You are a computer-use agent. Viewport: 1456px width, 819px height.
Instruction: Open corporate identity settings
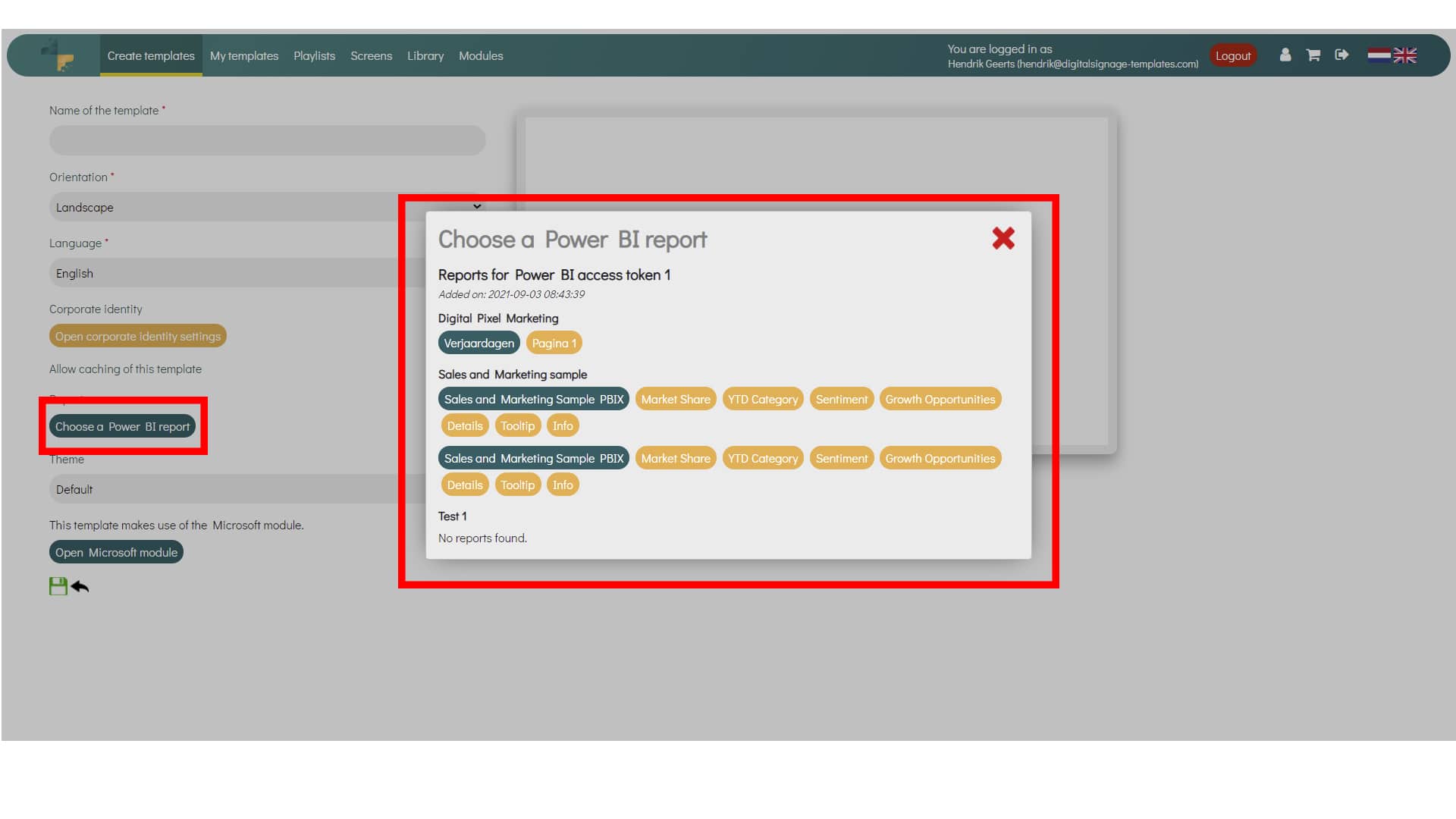point(138,336)
